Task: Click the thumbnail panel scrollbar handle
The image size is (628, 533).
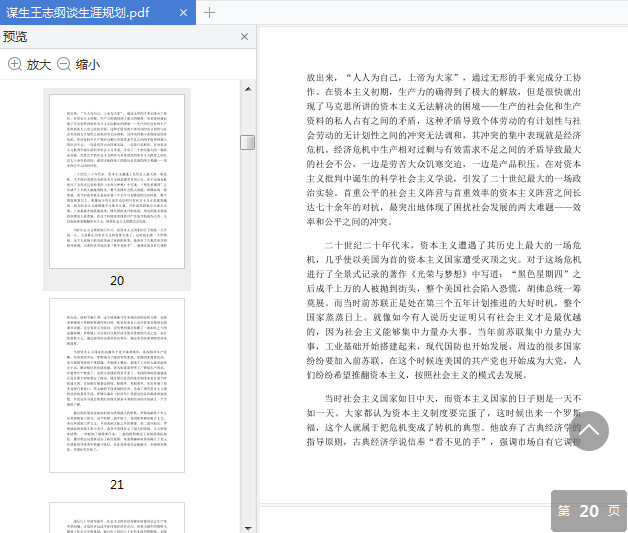Action: pyautogui.click(x=248, y=142)
